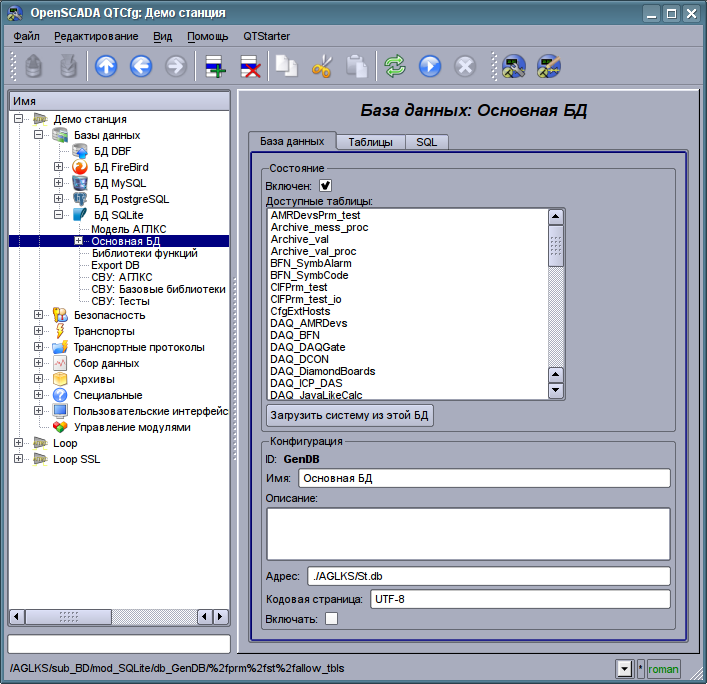Screen dimensions: 707x684
Task: Open the Файл menu
Action: tap(26, 36)
